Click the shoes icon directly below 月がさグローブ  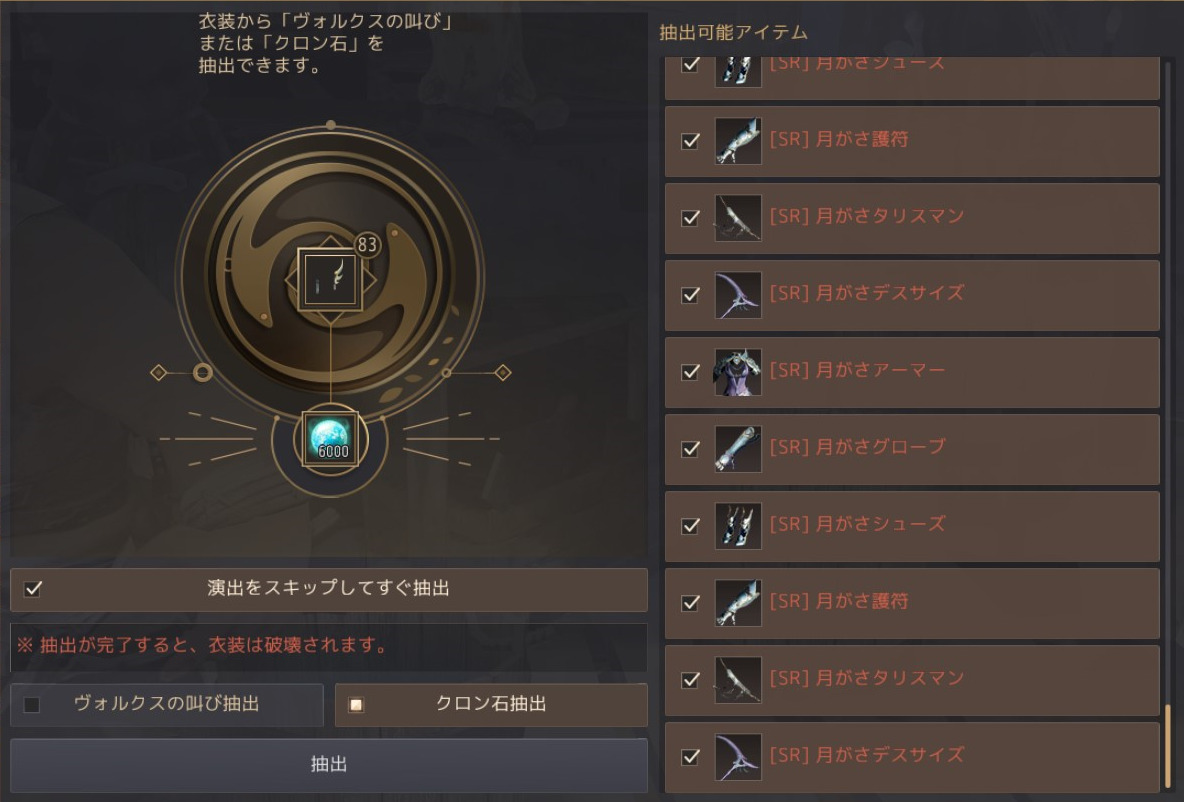click(738, 526)
